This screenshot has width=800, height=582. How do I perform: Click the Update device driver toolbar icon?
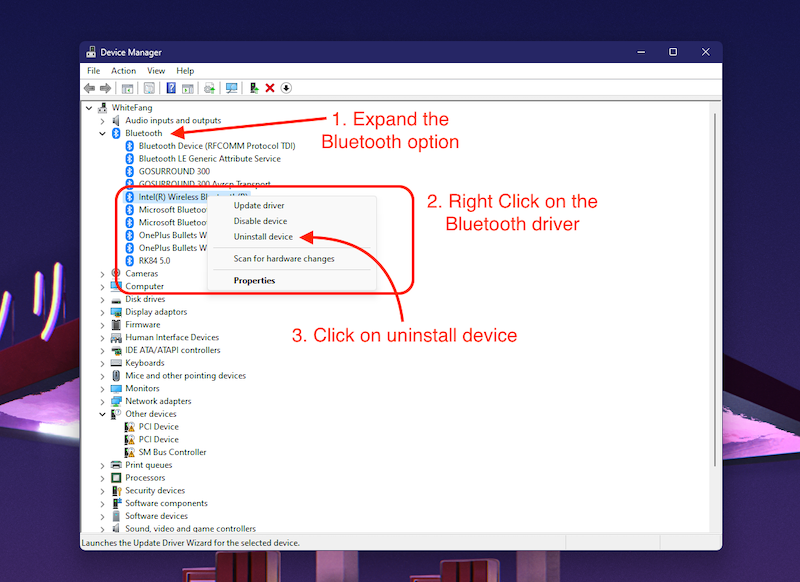[x=254, y=88]
